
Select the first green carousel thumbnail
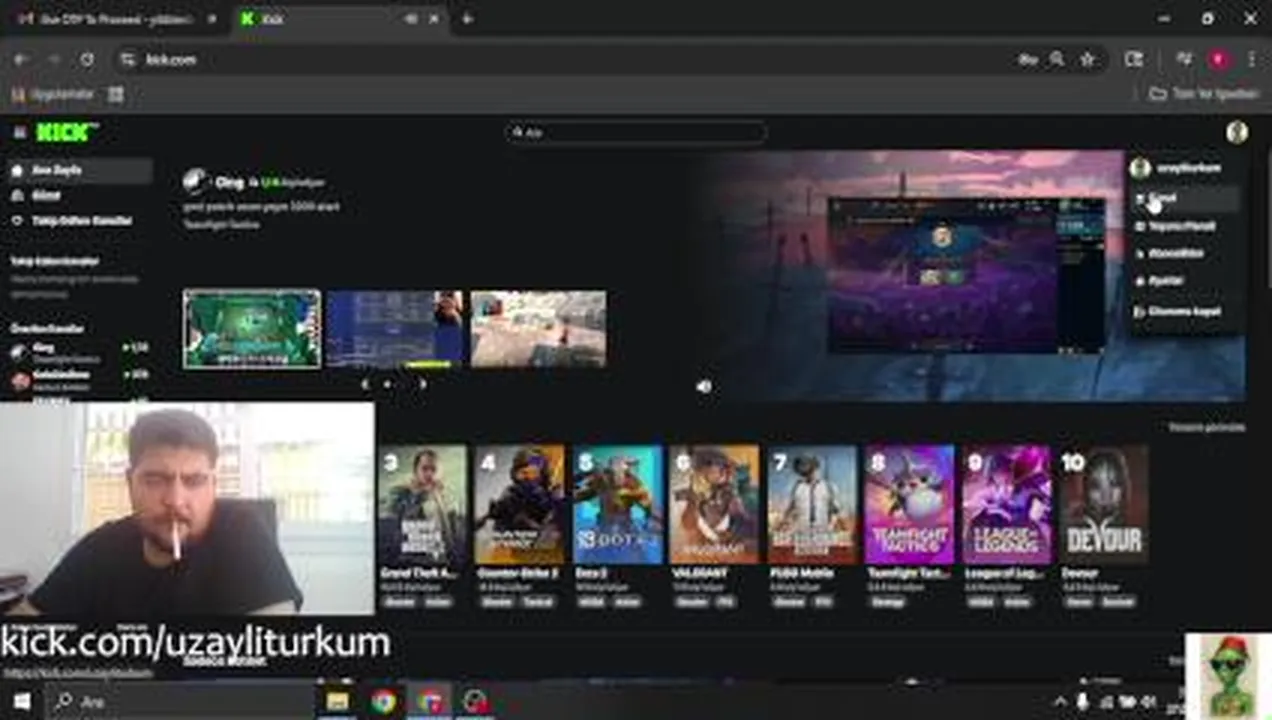[252, 329]
